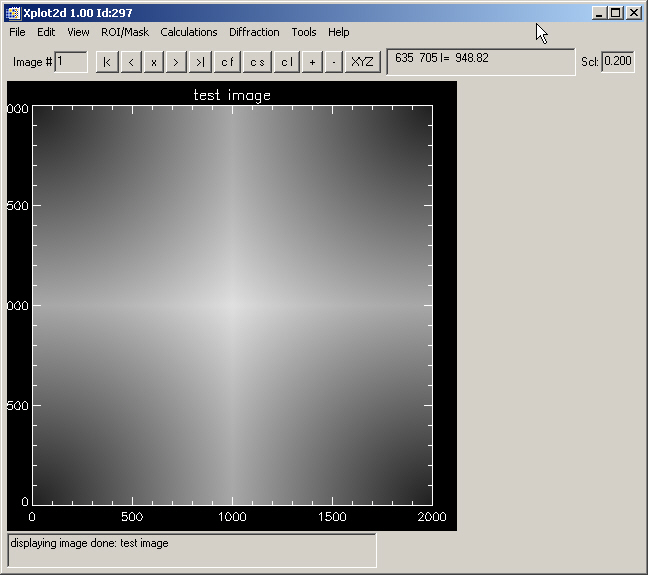The image size is (648, 575).
Task: Click the 'c s' toolbar button
Action: pos(257,62)
